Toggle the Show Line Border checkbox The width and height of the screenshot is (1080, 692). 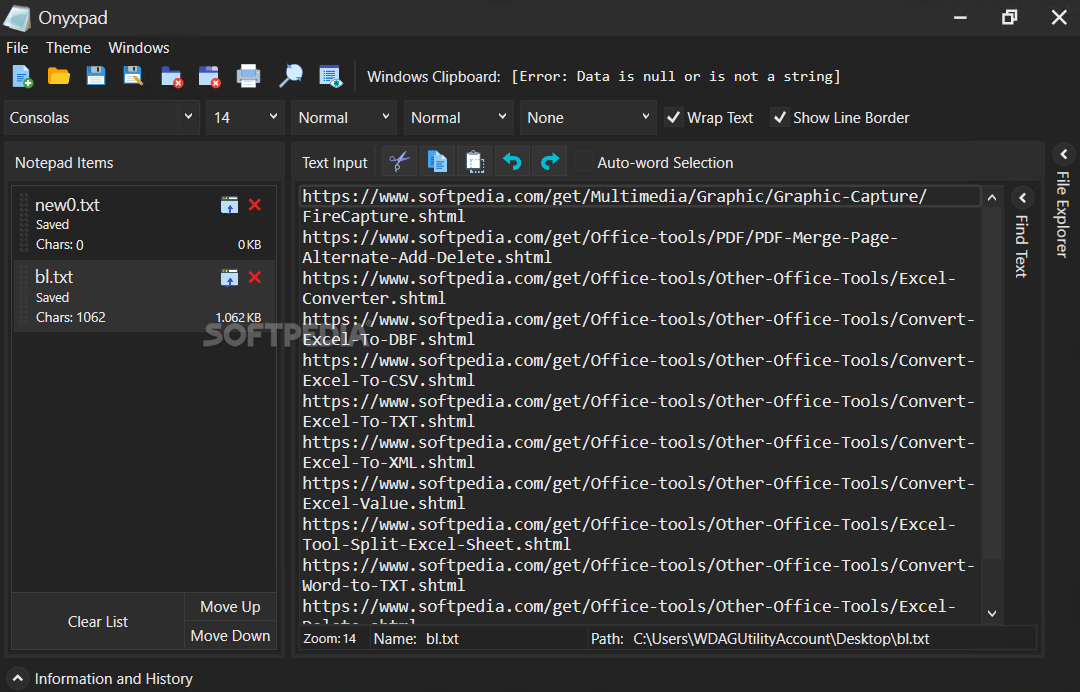[x=779, y=118]
